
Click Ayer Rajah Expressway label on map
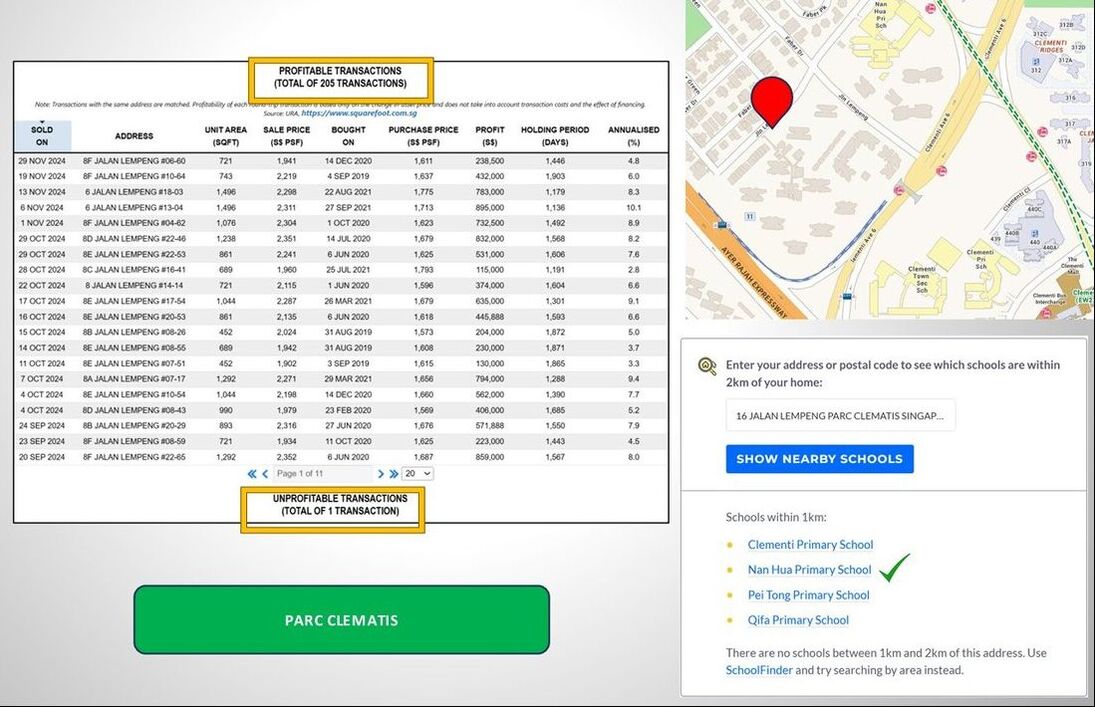point(754,282)
